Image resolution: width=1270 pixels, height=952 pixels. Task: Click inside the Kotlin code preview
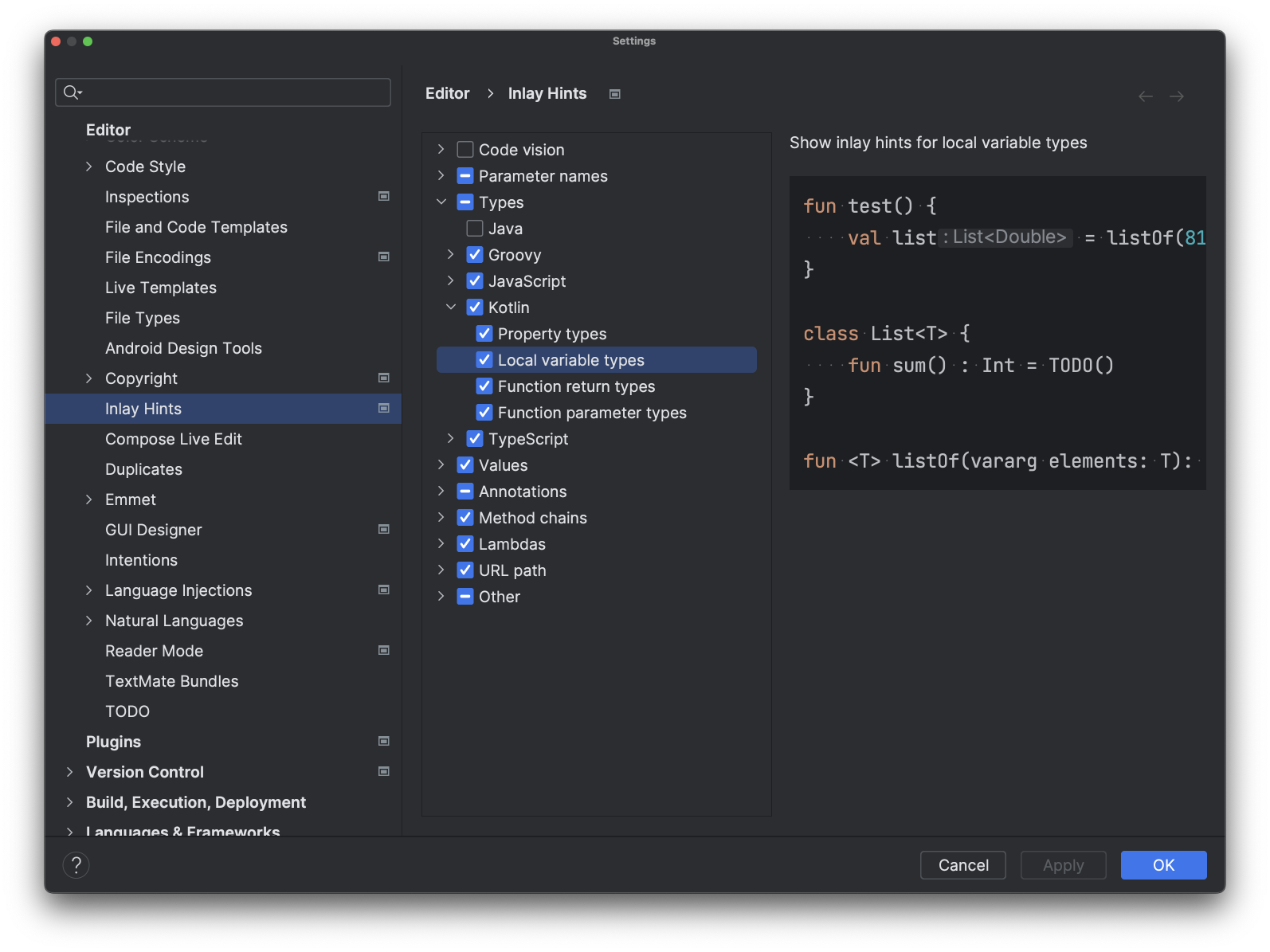tap(998, 333)
